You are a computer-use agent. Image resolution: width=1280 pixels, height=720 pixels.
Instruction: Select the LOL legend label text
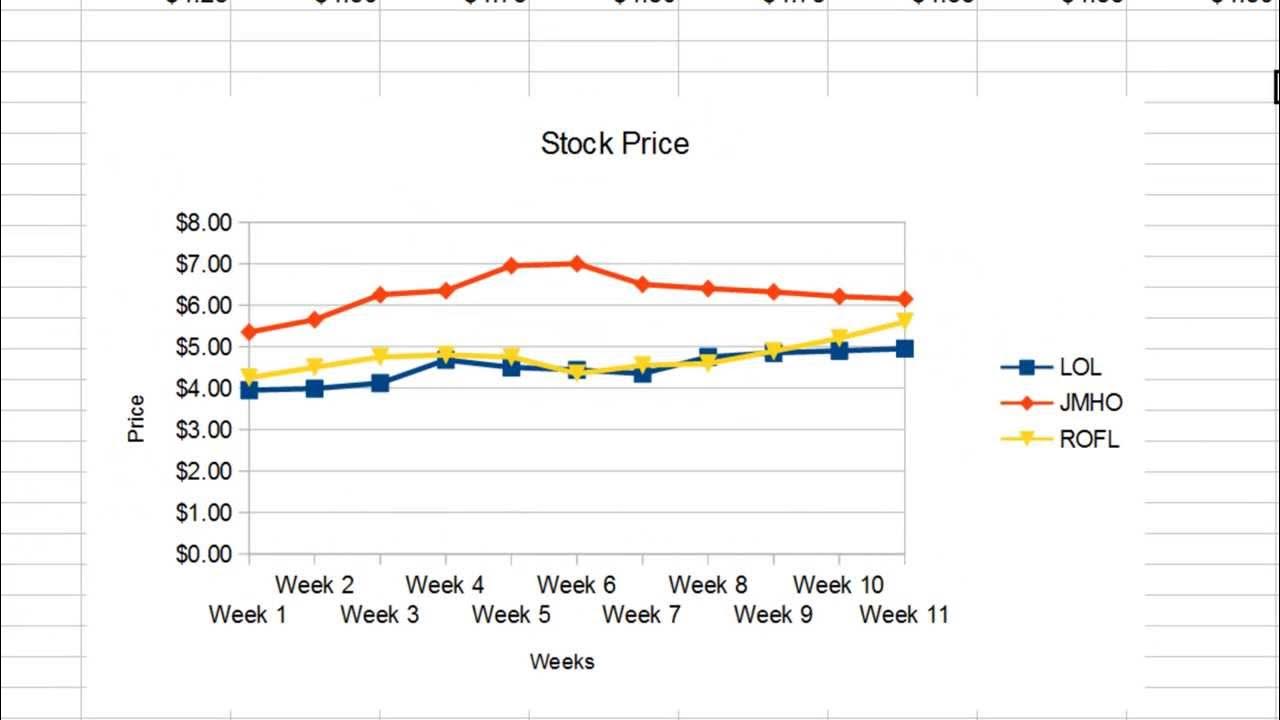click(x=1080, y=367)
